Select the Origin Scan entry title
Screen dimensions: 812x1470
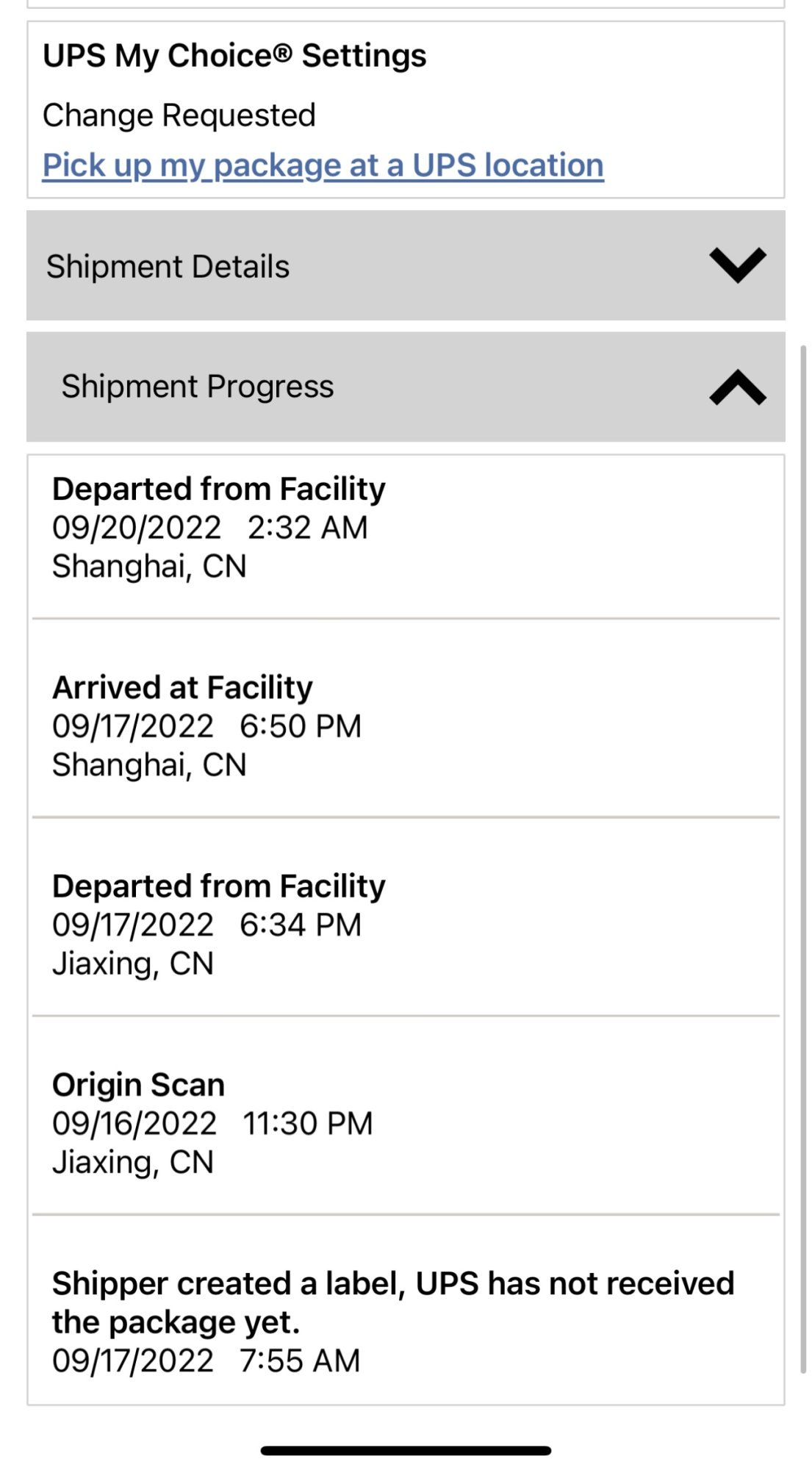138,1085
